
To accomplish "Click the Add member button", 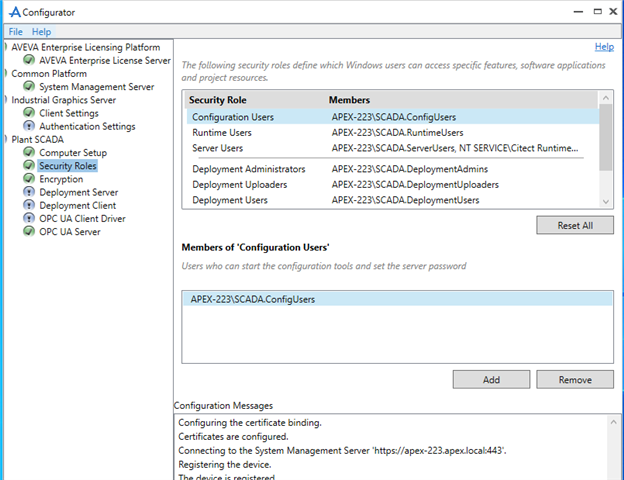I will [491, 380].
